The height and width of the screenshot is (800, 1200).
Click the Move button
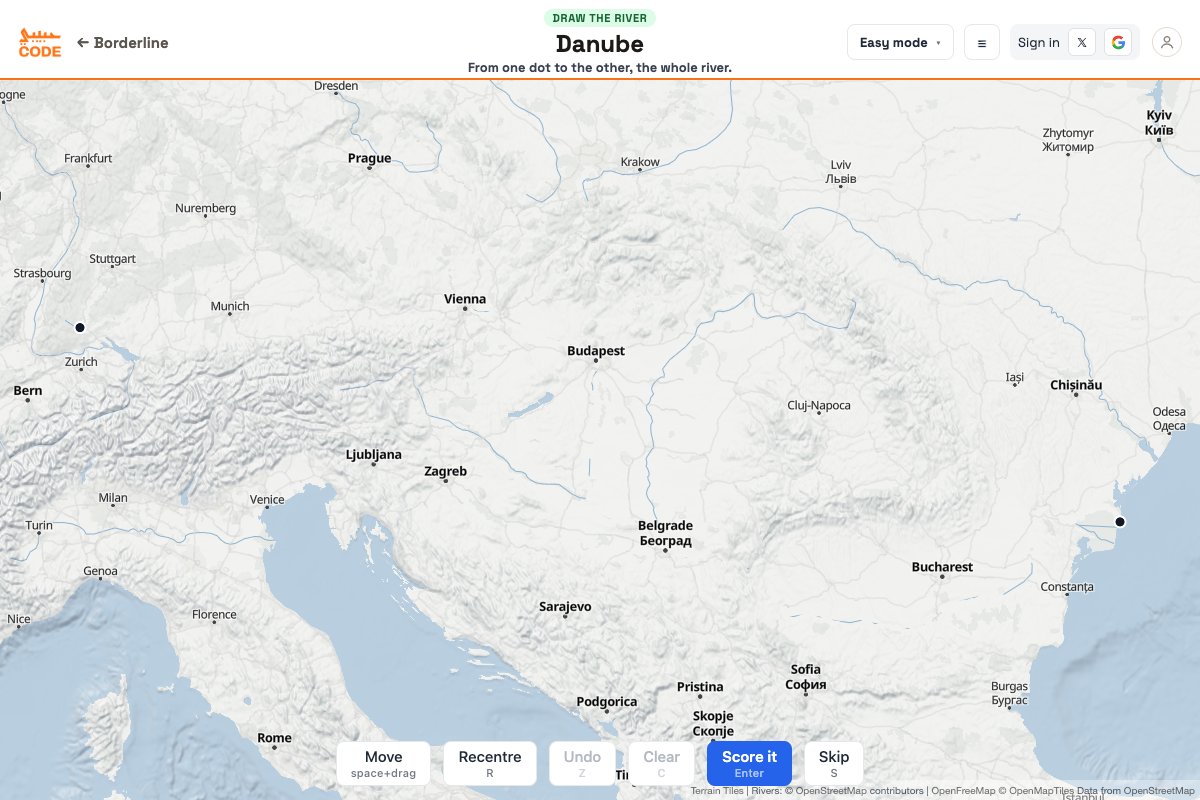[384, 764]
